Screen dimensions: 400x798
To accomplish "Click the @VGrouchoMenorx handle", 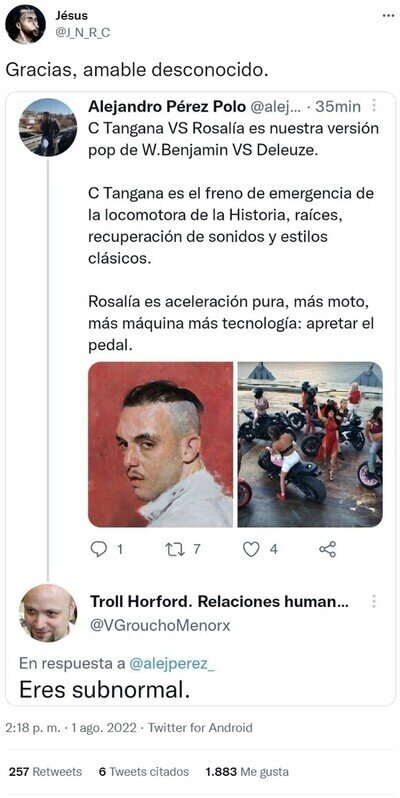I will (x=160, y=625).
